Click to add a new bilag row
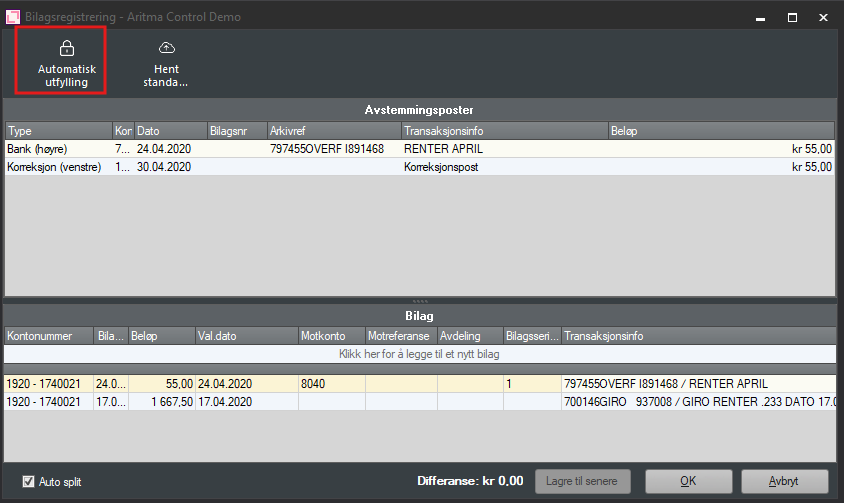 click(x=420, y=354)
